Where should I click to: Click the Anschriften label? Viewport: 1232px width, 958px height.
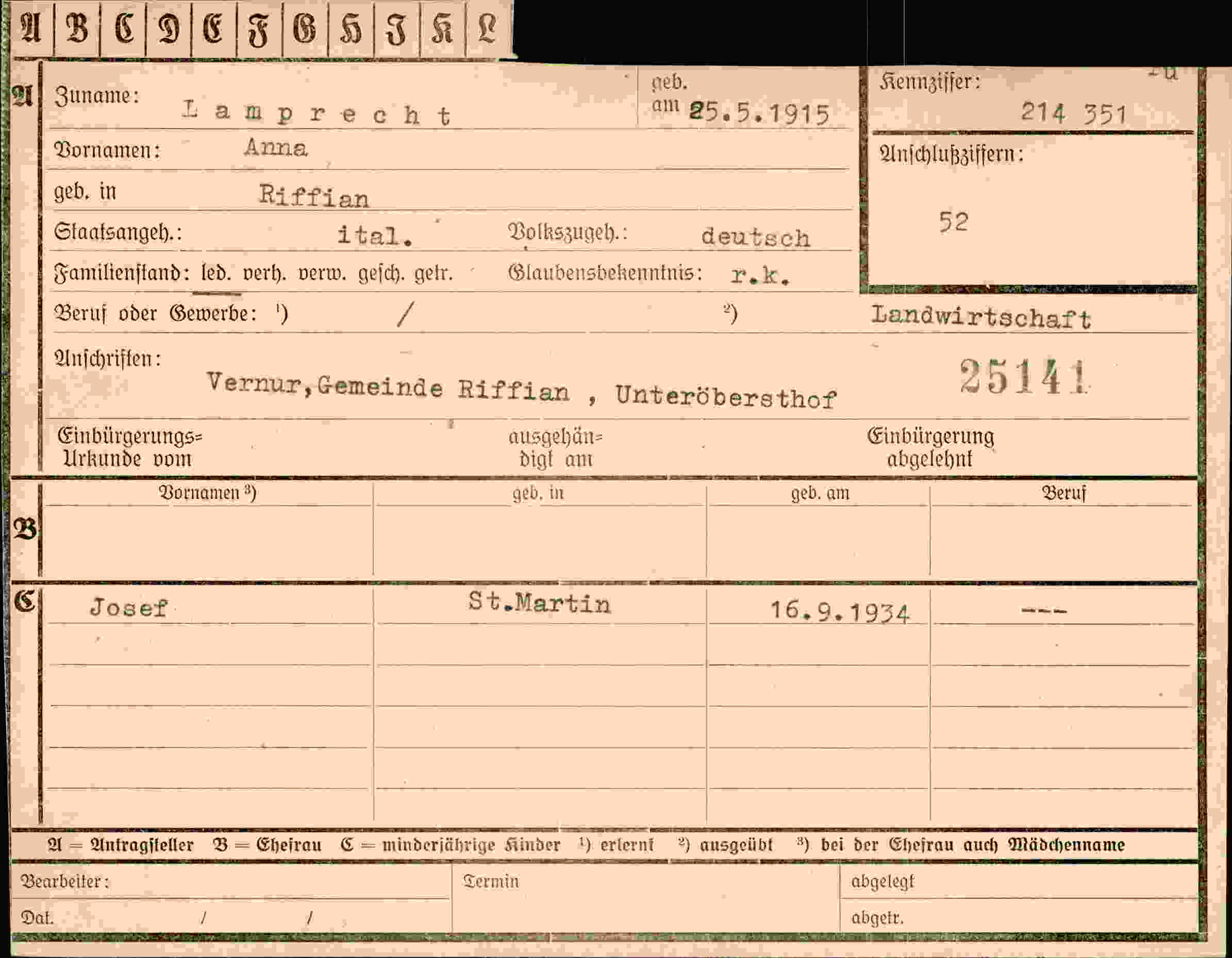point(108,359)
